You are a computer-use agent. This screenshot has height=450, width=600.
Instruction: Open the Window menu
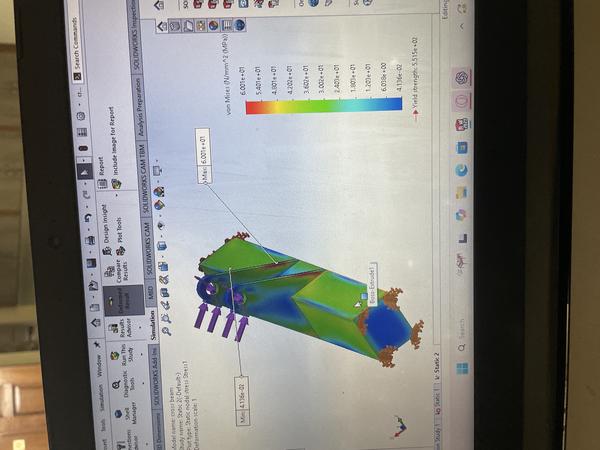coord(99,366)
